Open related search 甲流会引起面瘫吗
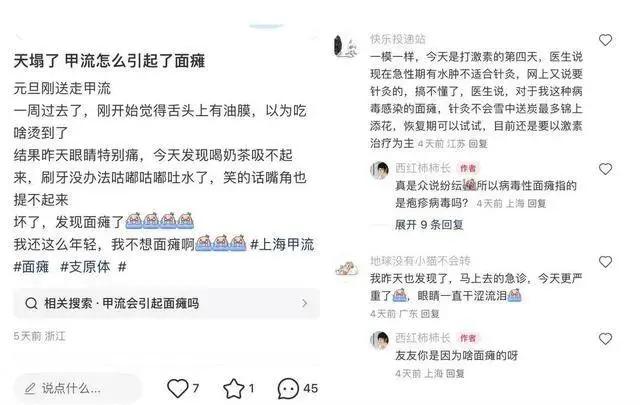 (x=167, y=303)
